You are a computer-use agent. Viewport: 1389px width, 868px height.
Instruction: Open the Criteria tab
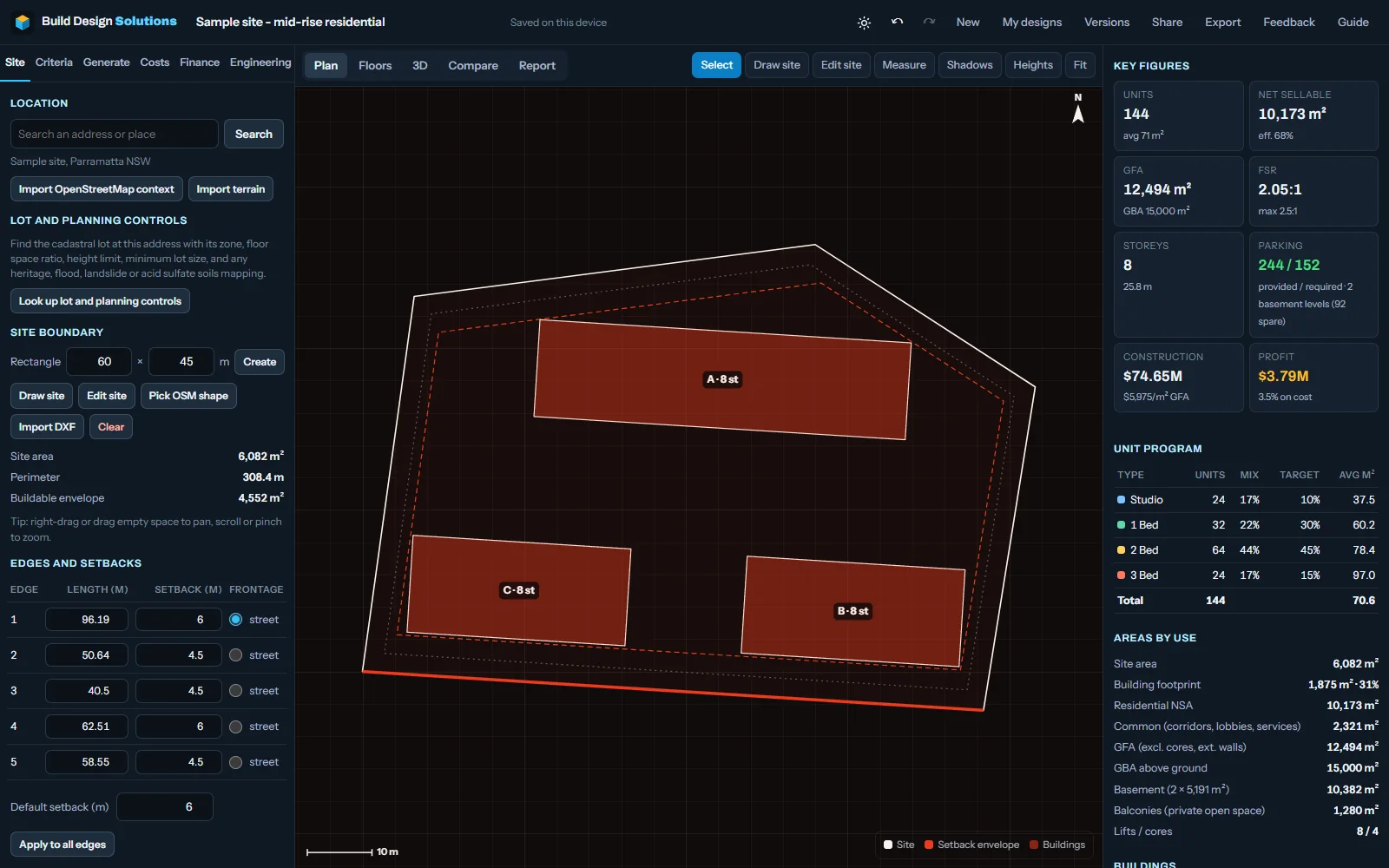(54, 62)
